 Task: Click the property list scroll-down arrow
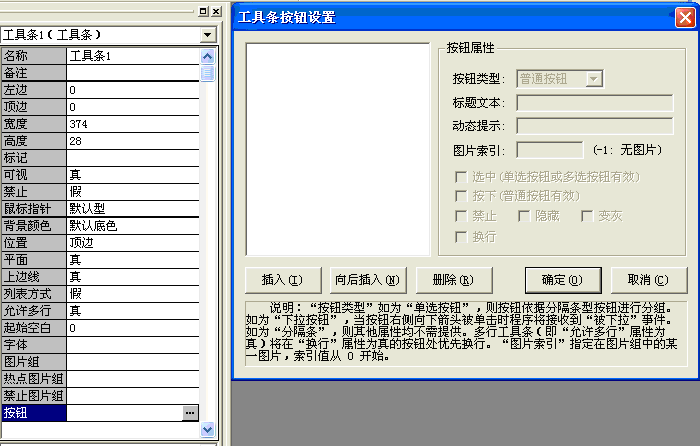pyautogui.click(x=208, y=429)
